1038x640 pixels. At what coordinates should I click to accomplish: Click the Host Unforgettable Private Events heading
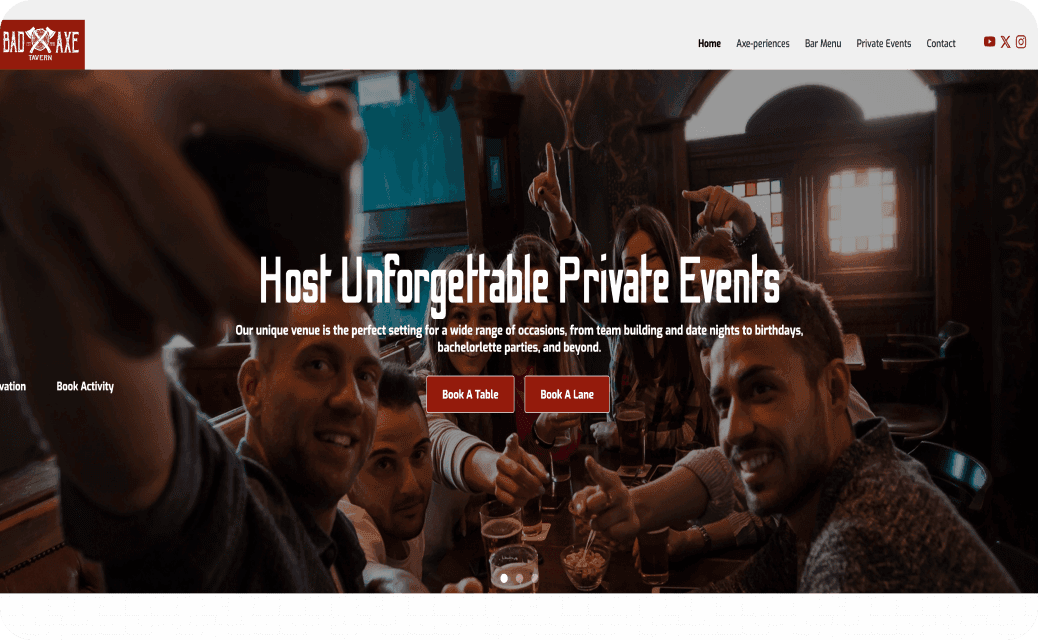[x=520, y=281]
